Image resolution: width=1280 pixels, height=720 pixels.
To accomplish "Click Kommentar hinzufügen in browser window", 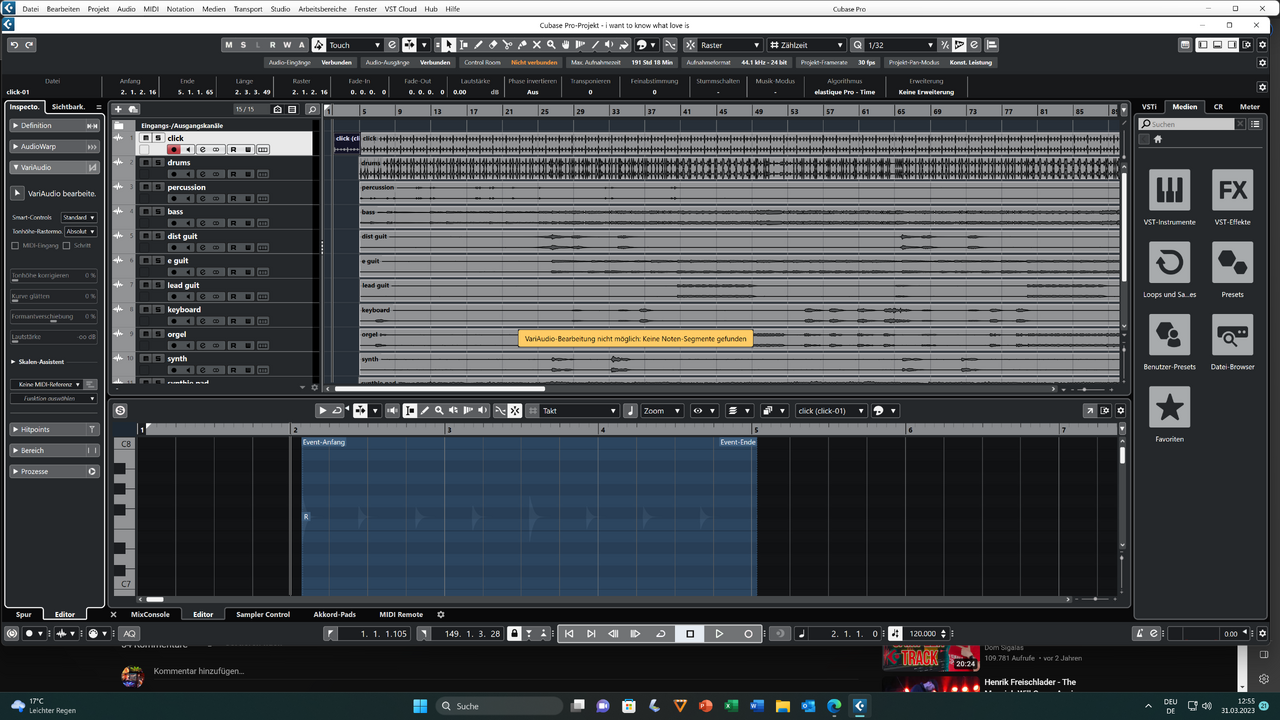I will click(199, 671).
